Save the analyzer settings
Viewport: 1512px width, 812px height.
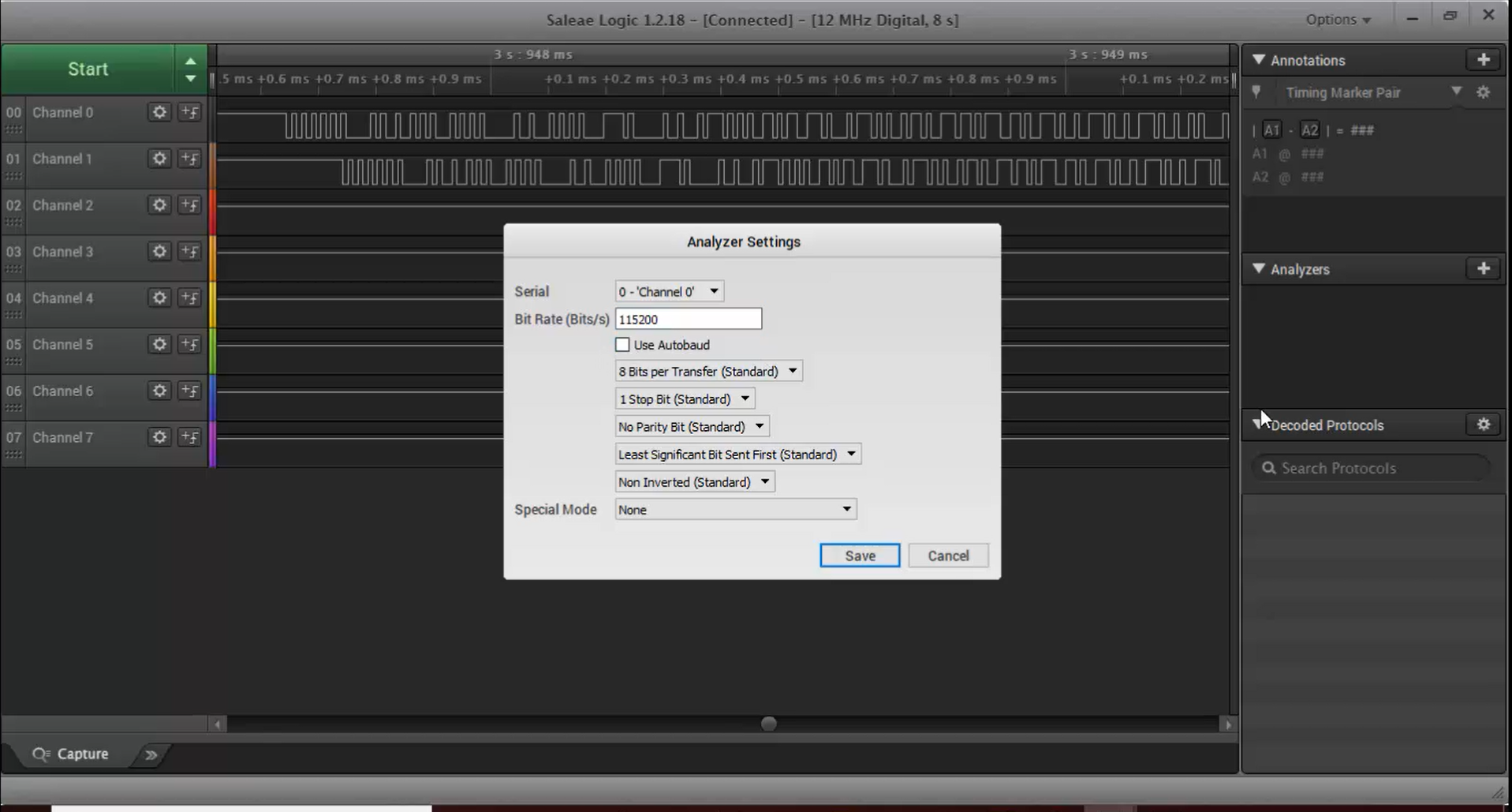pos(860,556)
